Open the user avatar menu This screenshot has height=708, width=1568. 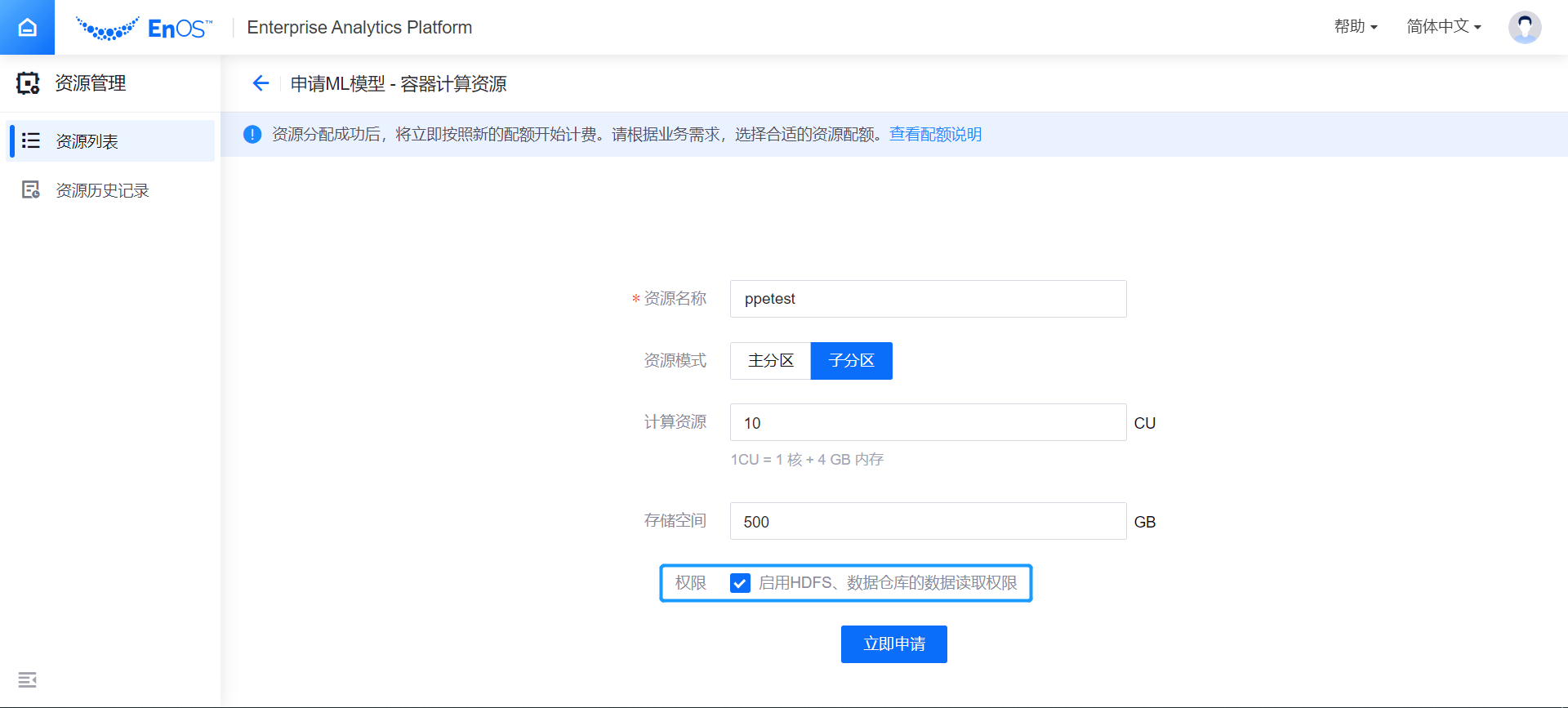coord(1524,27)
